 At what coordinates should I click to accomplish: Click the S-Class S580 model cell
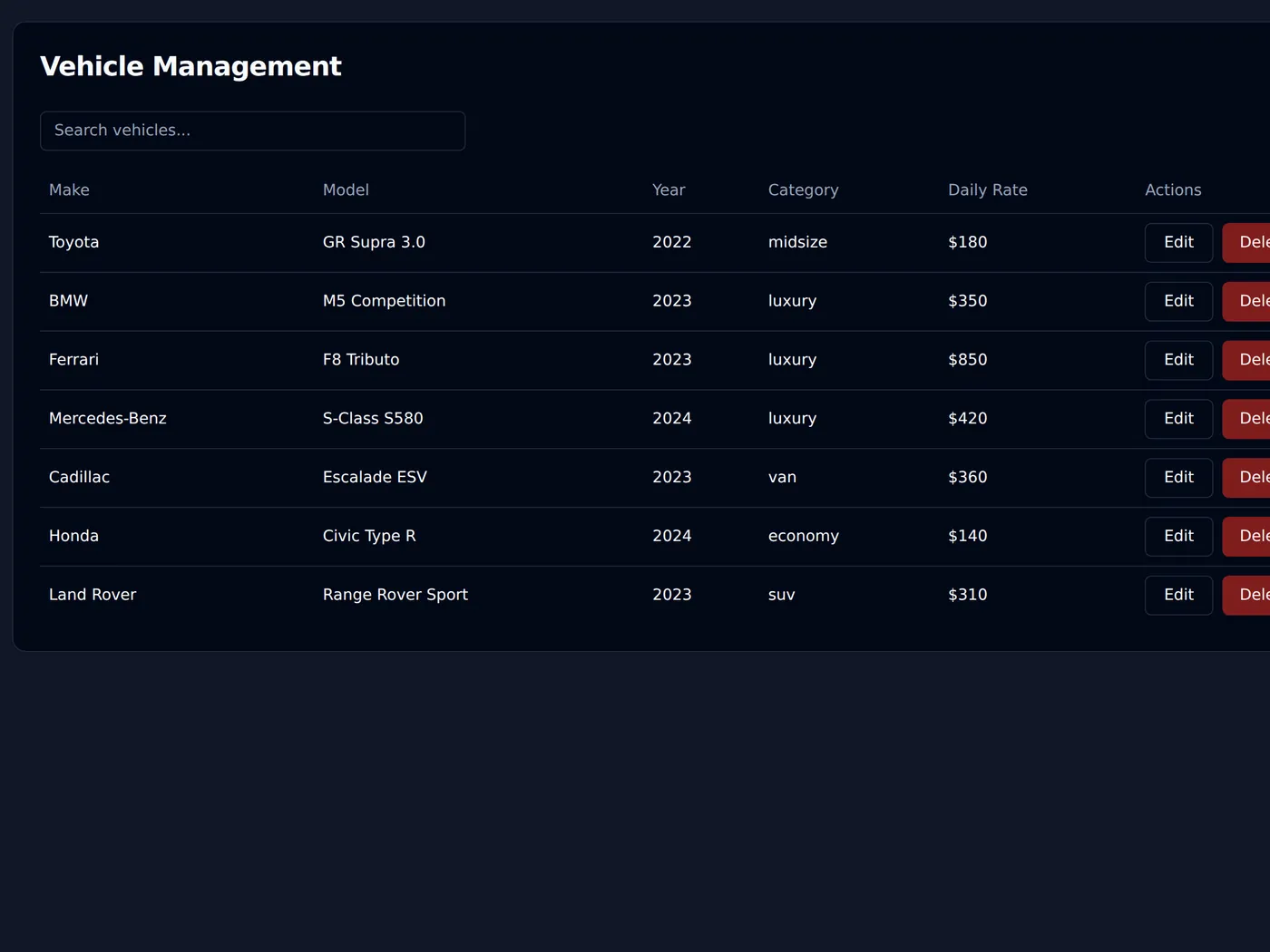373,419
